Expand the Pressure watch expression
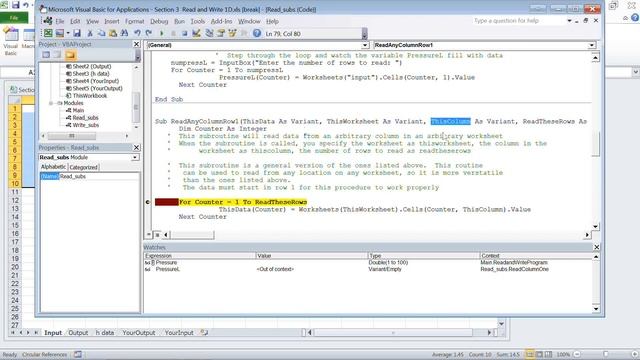The image size is (640, 360). tap(153, 263)
